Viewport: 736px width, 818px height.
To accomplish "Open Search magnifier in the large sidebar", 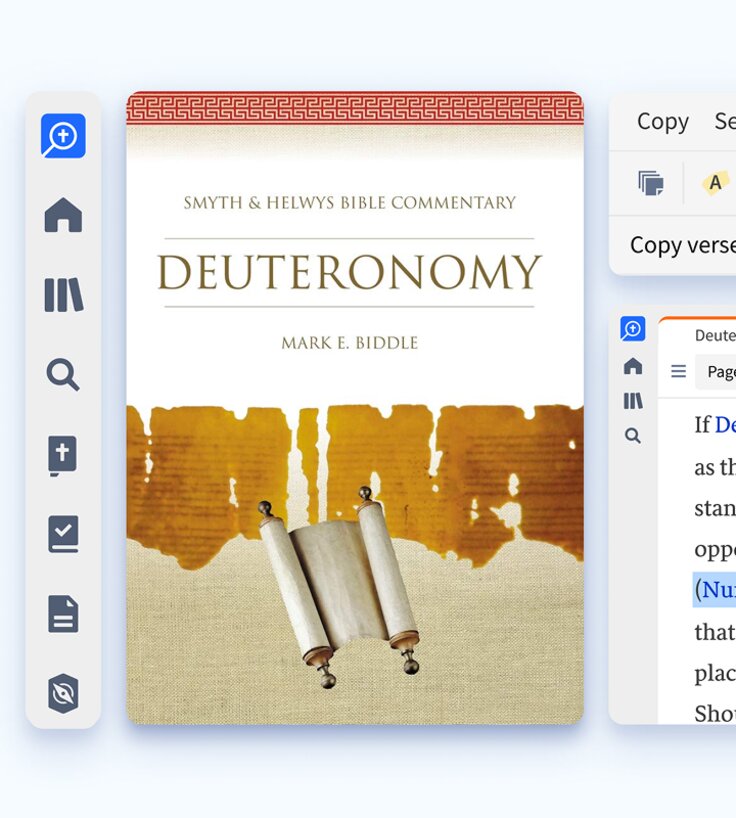I will click(63, 375).
